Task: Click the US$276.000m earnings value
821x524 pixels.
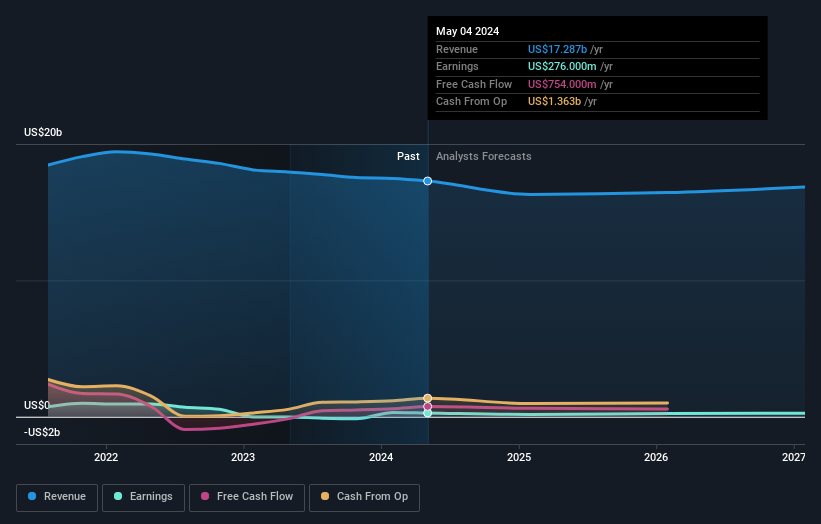Action: (562, 66)
